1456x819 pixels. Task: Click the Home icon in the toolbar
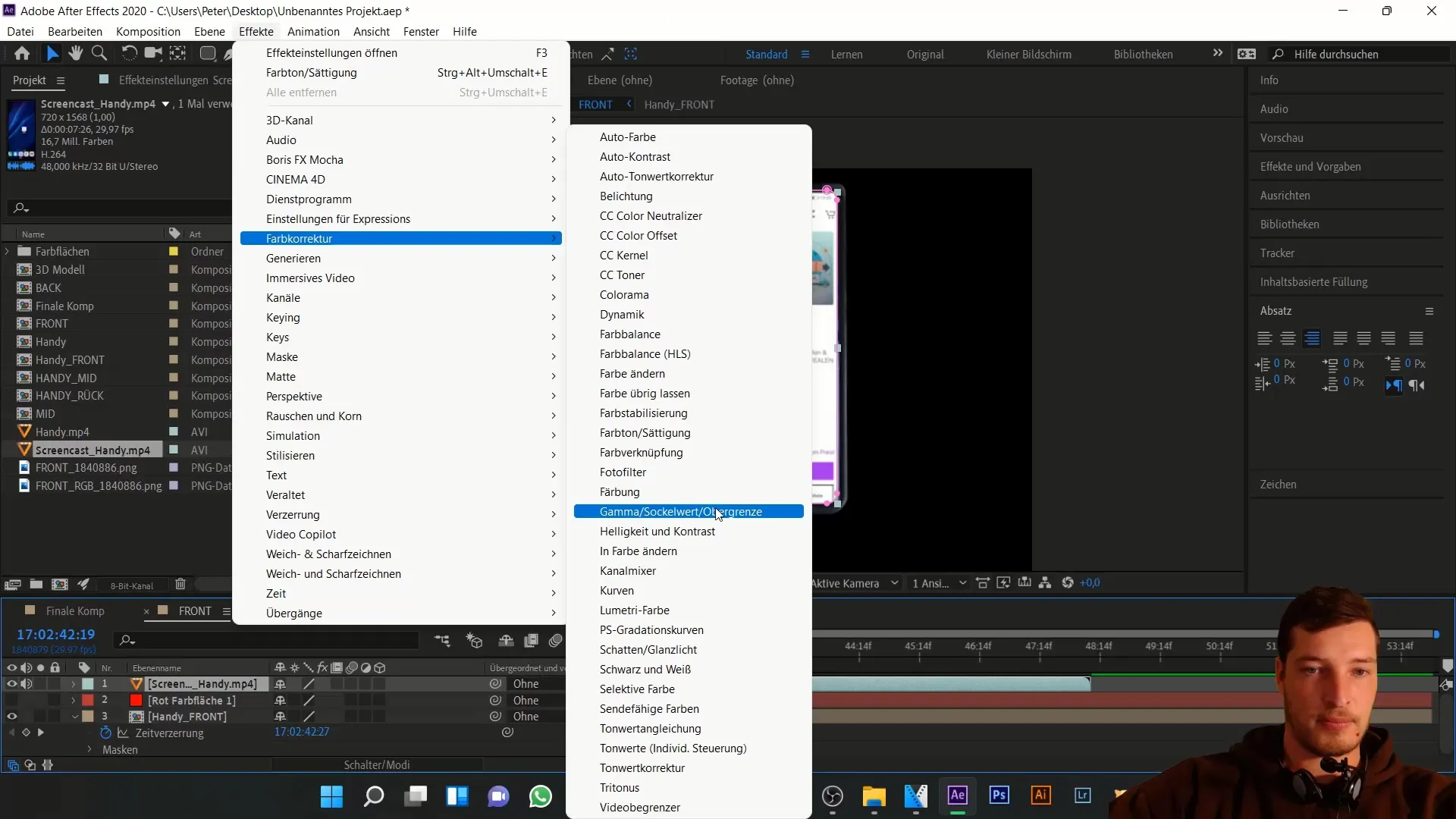pos(22,54)
